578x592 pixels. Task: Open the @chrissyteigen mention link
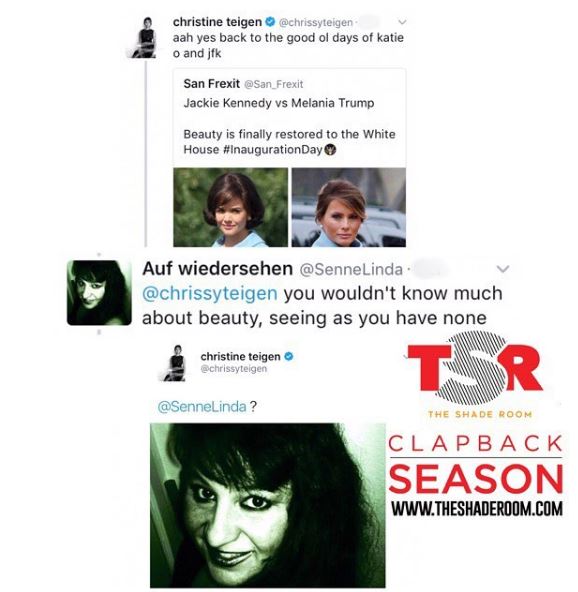[x=210, y=294]
